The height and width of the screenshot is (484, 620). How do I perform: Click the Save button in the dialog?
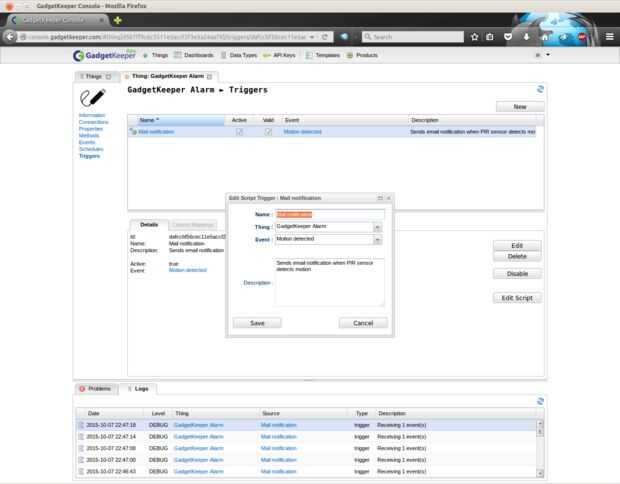[257, 323]
